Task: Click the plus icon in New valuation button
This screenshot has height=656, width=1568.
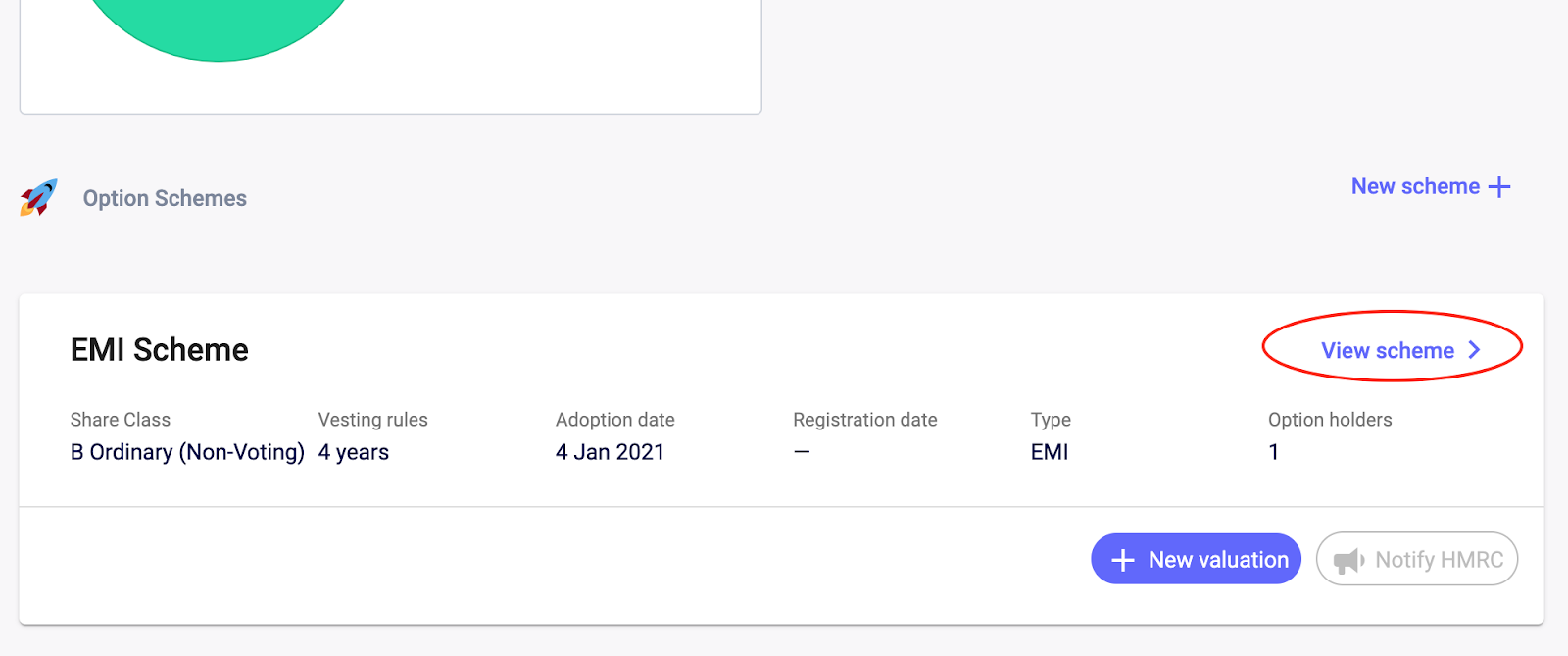Action: [1123, 560]
